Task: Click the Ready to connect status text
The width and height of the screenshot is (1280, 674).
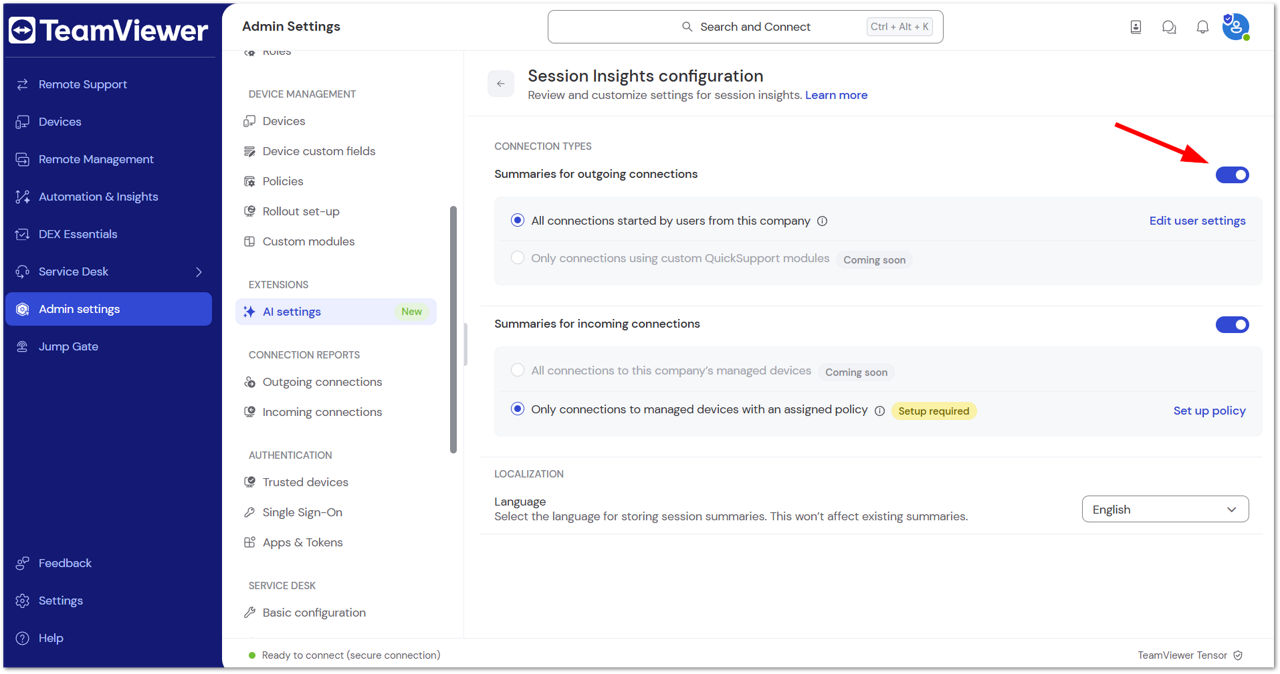Action: 351,656
